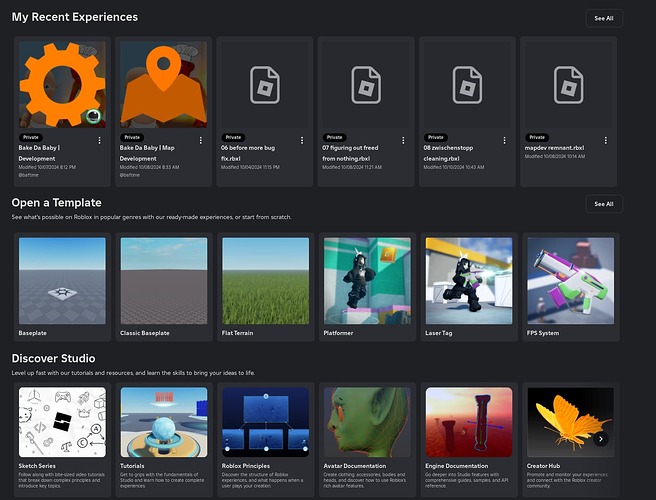Screen dimensions: 656x500
Task: Click Private badge on Bake Da Baby | Development
Action: [31, 137]
